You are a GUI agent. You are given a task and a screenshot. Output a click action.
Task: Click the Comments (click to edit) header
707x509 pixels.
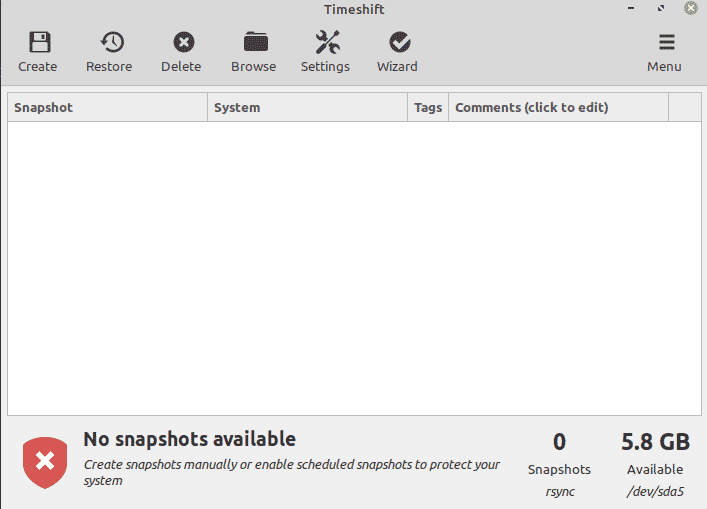point(558,107)
